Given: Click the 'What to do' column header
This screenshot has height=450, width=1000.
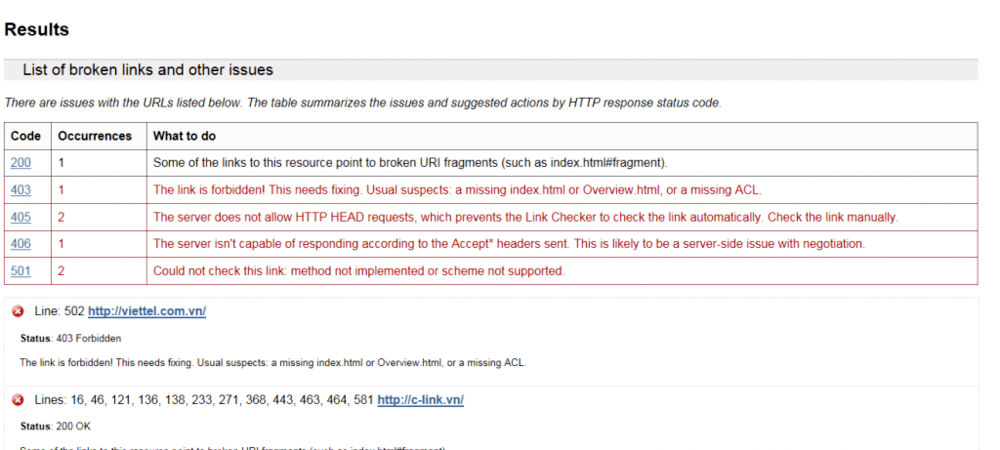Looking at the screenshot, I should click(184, 136).
